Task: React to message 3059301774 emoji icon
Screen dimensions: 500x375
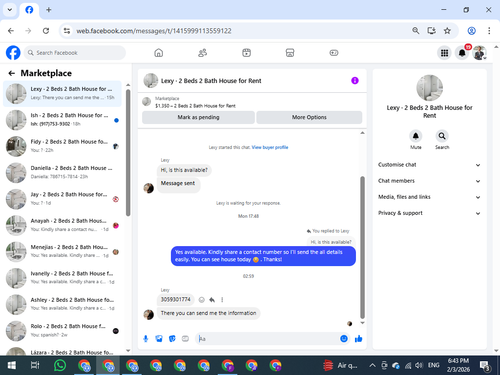Action: (x=201, y=300)
